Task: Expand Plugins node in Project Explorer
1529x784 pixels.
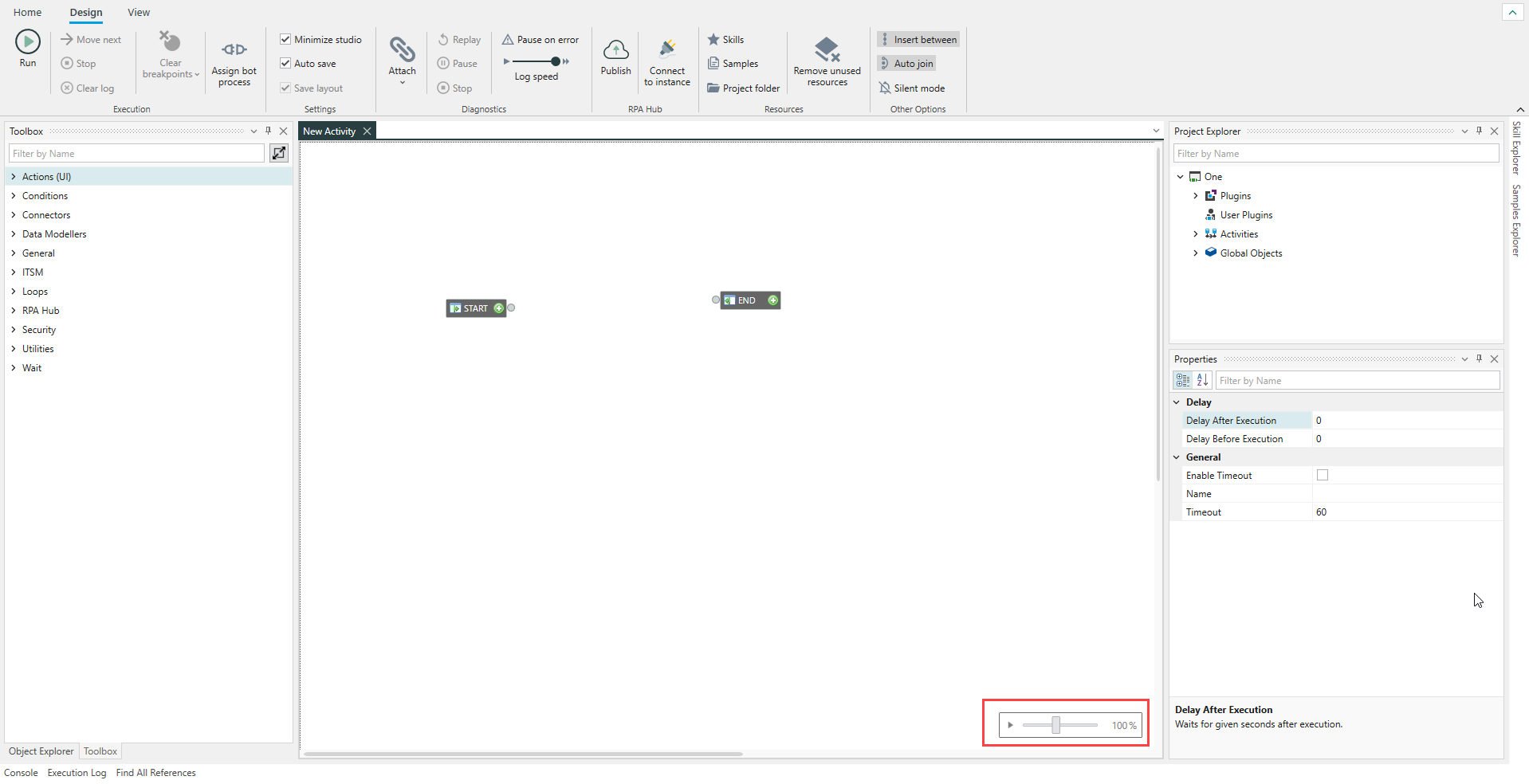Action: [1196, 196]
